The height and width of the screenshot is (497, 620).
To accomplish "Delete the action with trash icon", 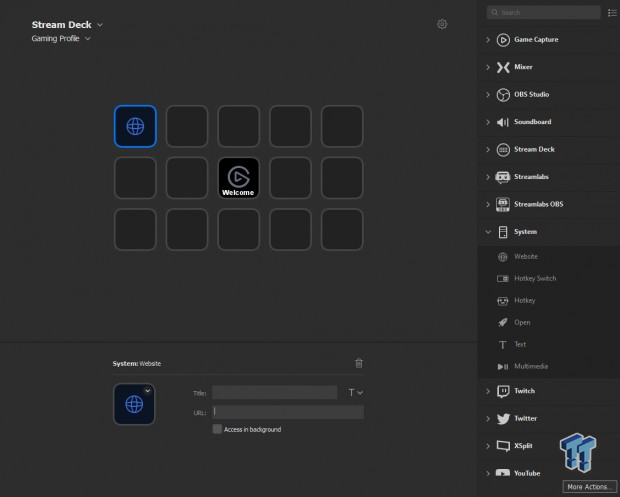I will pos(359,363).
